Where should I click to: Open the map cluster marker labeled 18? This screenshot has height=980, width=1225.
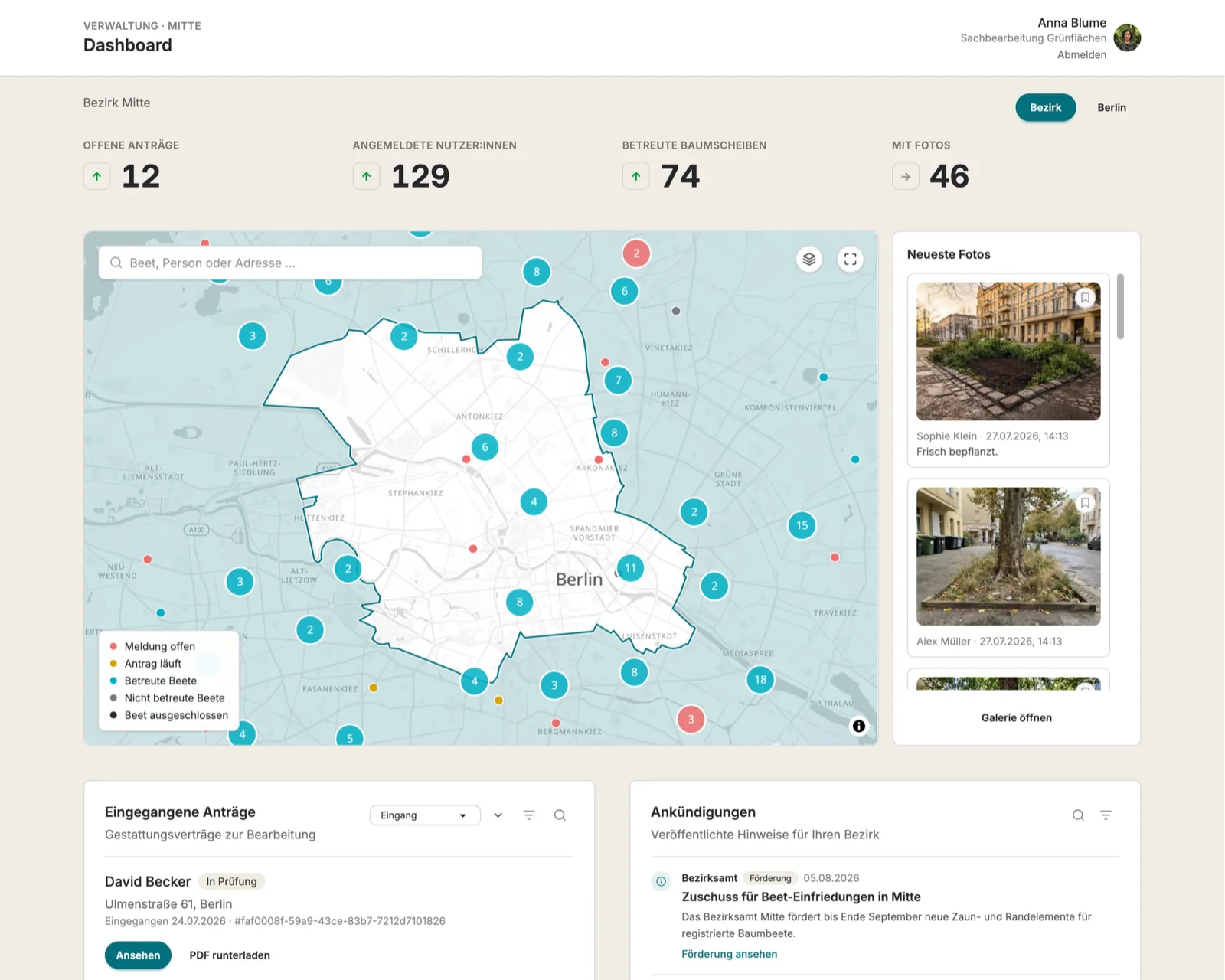click(x=760, y=679)
